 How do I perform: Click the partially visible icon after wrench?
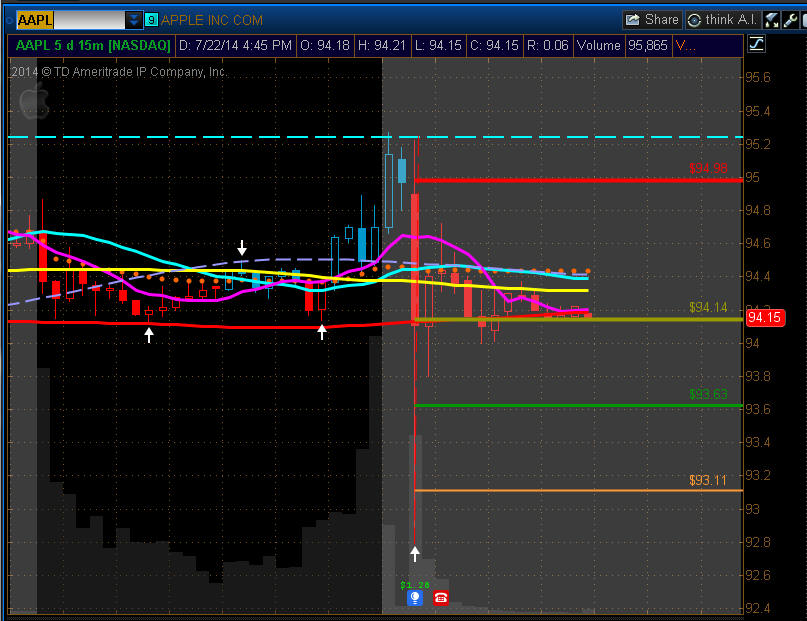tap(802, 19)
